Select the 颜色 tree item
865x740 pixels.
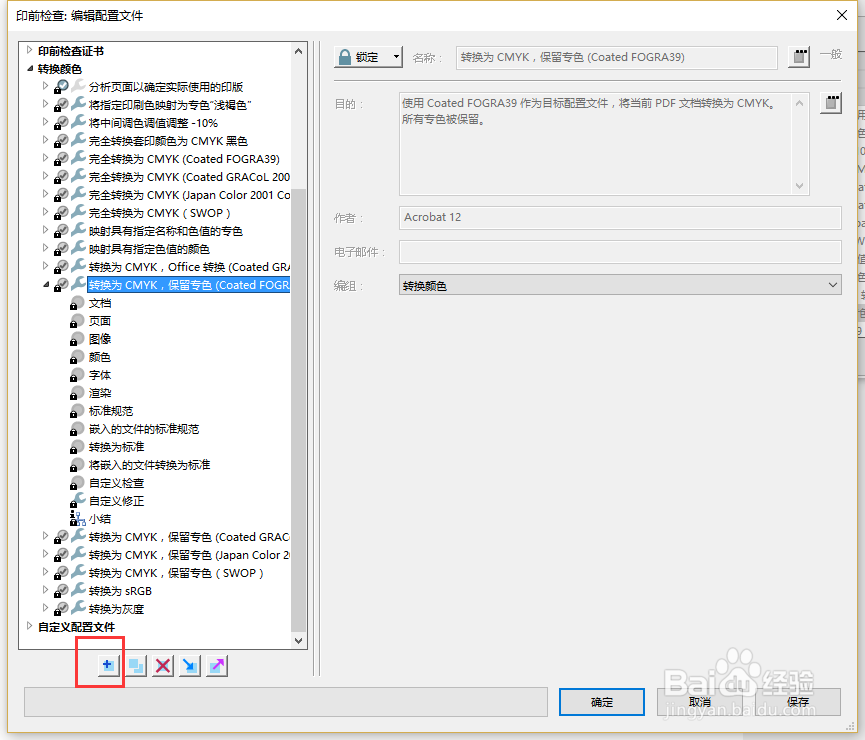[100, 357]
